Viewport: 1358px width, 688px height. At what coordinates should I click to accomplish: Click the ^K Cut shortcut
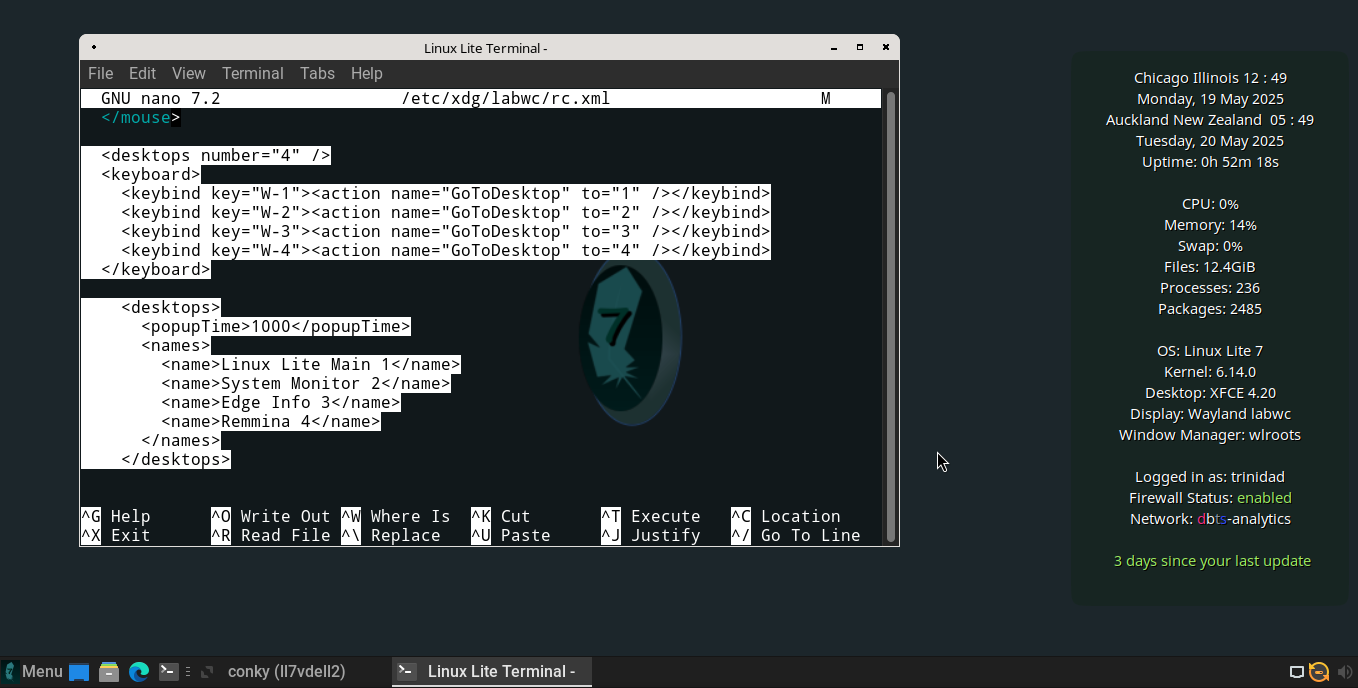(x=501, y=516)
